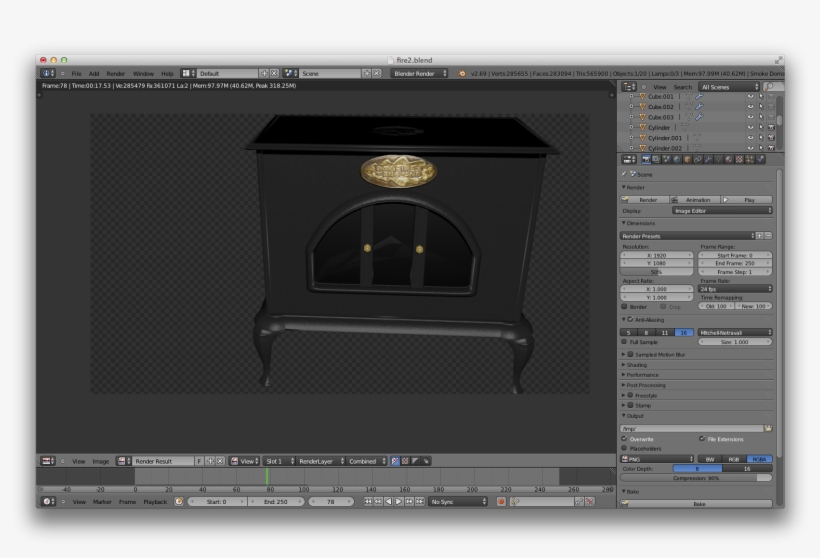The height and width of the screenshot is (558, 820).
Task: Click the Bake button
Action: point(696,504)
